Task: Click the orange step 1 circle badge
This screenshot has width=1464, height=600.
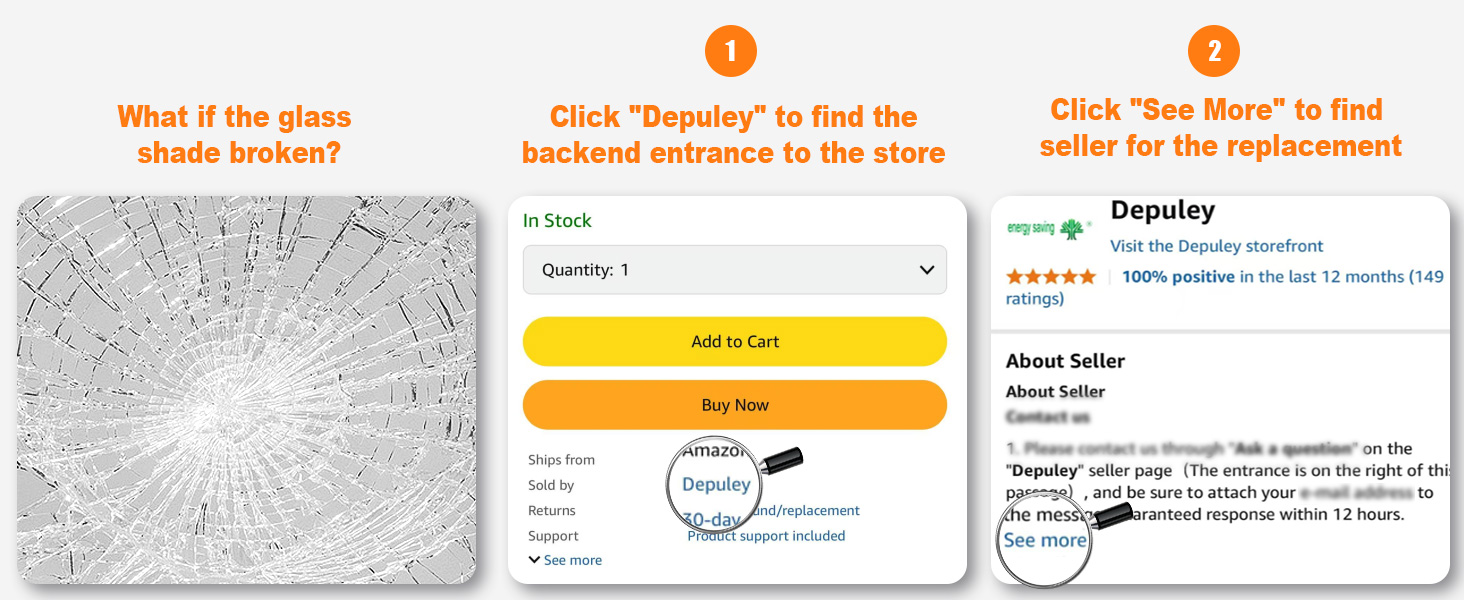Action: coord(731,51)
